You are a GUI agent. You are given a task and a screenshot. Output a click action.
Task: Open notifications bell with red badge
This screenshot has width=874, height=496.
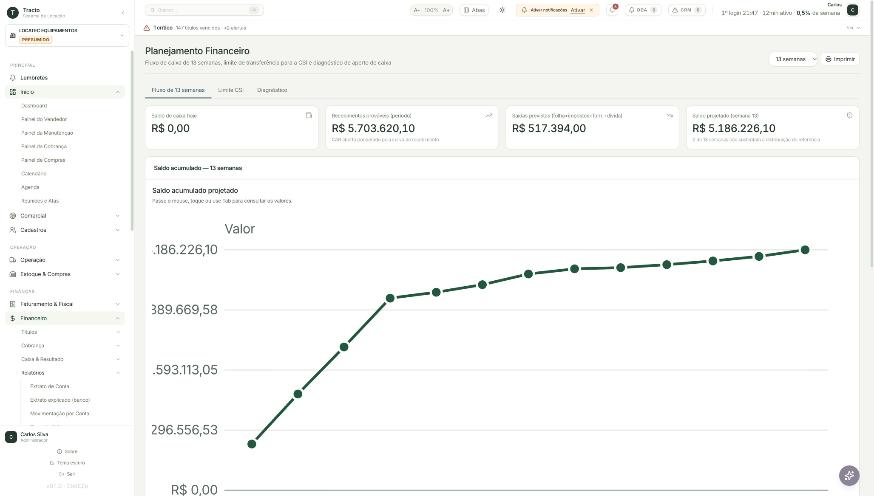[613, 10]
